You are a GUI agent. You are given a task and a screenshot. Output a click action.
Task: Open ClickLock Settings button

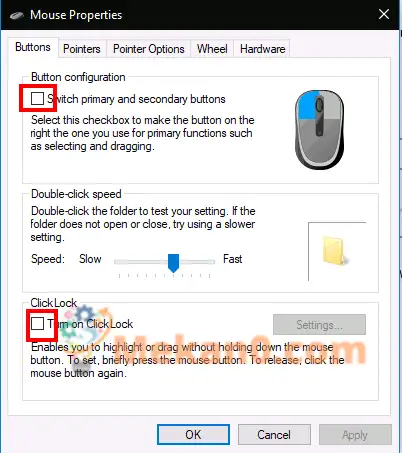tap(319, 324)
